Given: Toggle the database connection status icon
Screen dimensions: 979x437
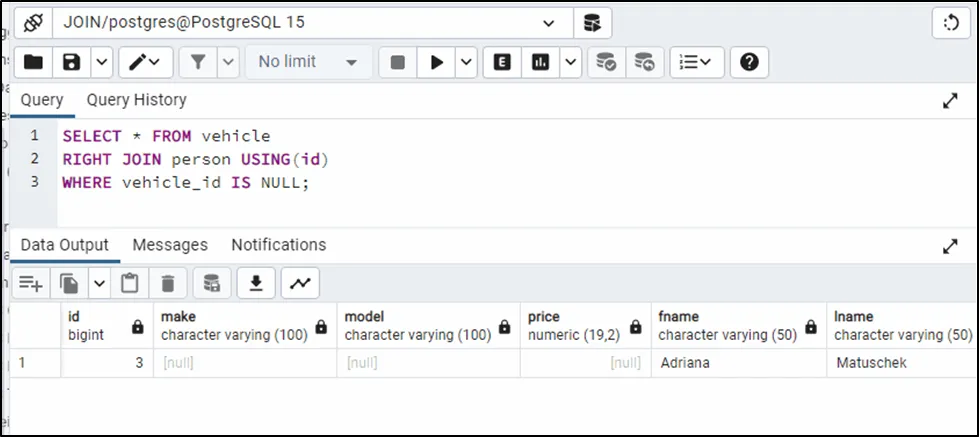Looking at the screenshot, I should coord(33,22).
